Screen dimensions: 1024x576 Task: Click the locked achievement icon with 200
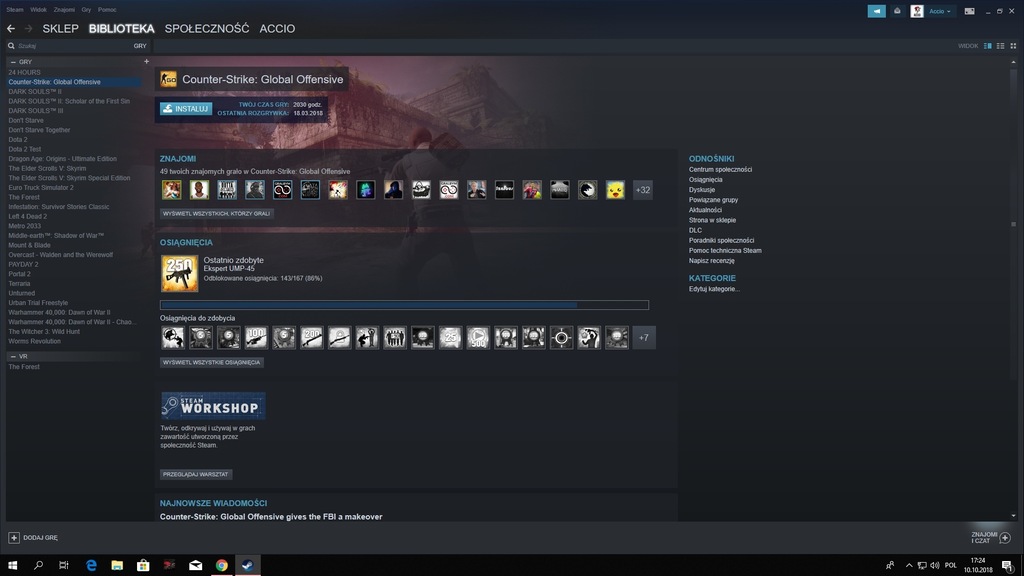click(x=312, y=338)
